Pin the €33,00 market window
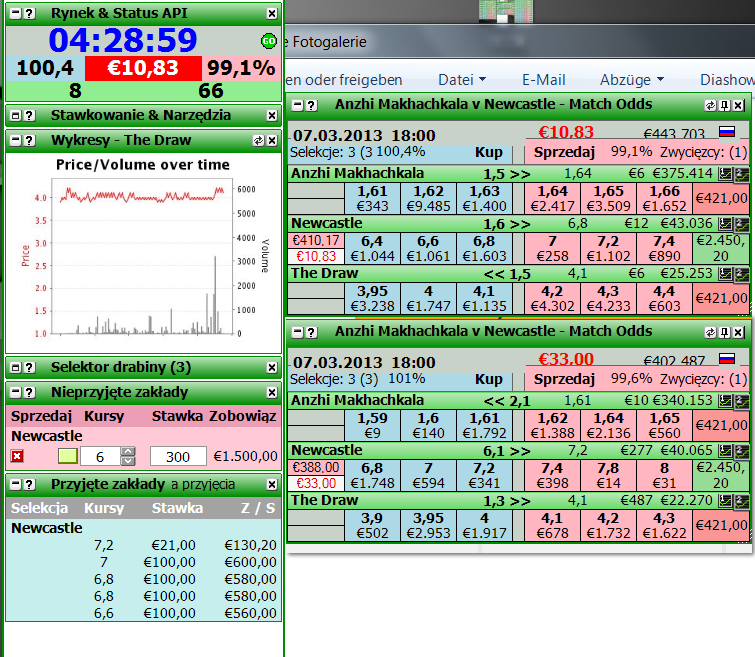The height and width of the screenshot is (657, 755). [x=725, y=332]
